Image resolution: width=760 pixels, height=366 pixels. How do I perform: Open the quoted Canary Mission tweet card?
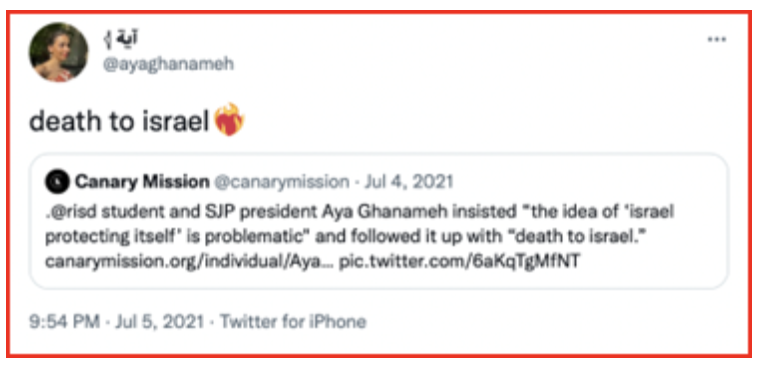379,221
